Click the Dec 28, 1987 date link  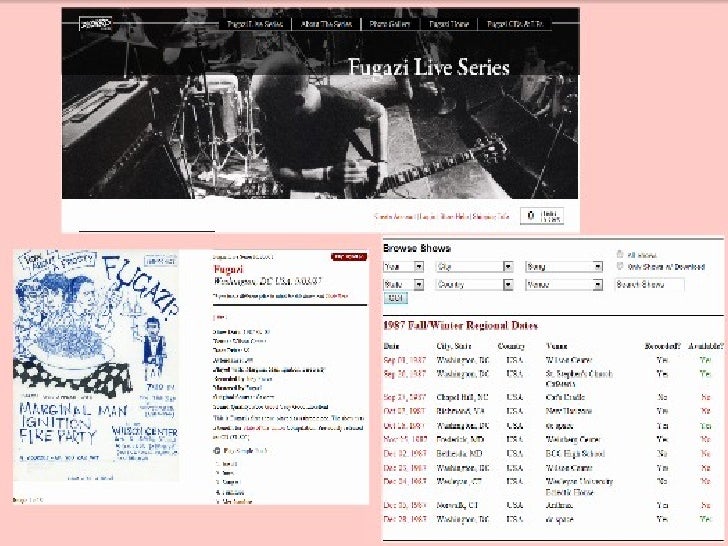point(405,519)
